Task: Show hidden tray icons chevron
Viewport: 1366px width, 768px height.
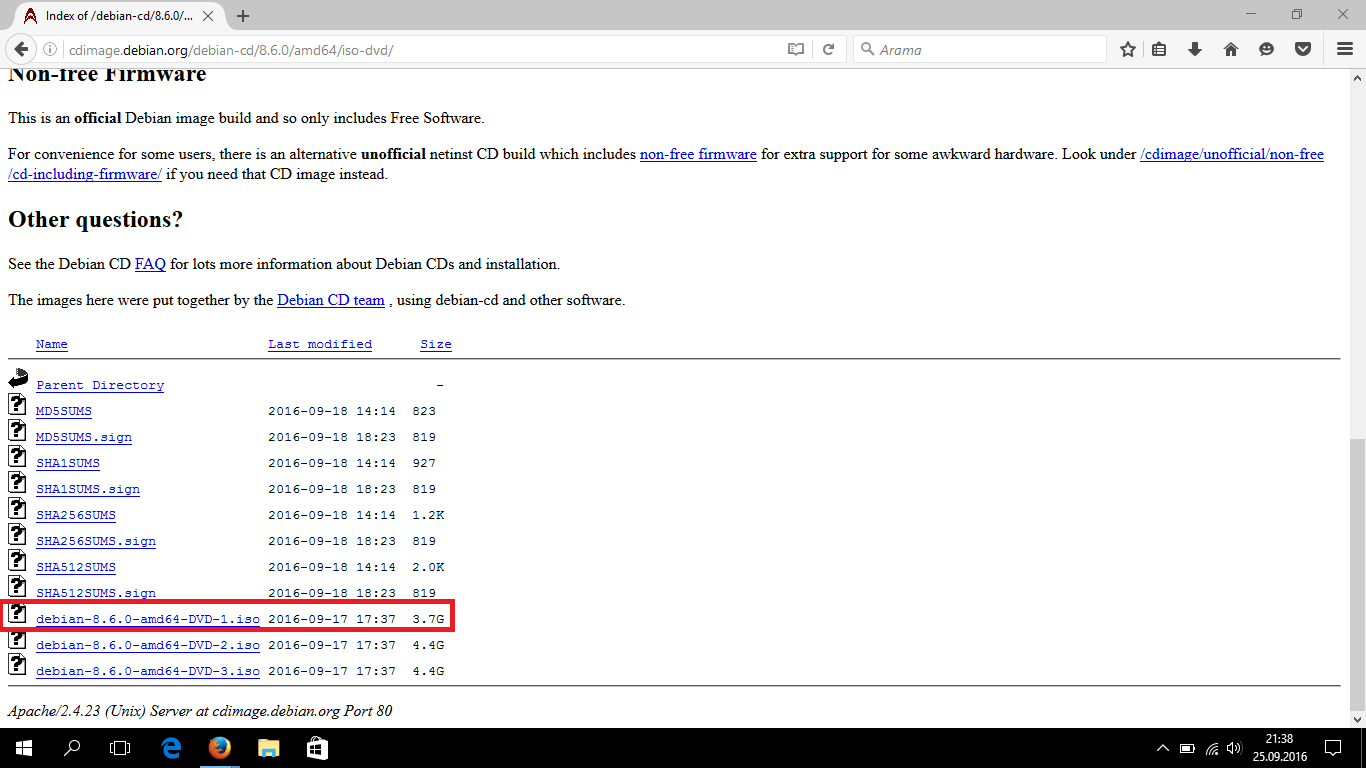Action: 1162,748
